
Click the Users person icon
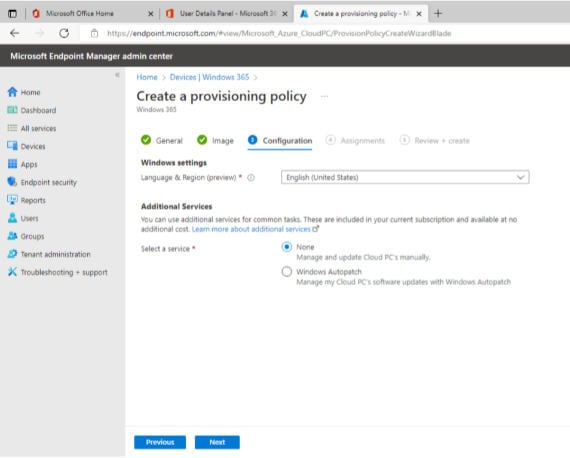12,218
